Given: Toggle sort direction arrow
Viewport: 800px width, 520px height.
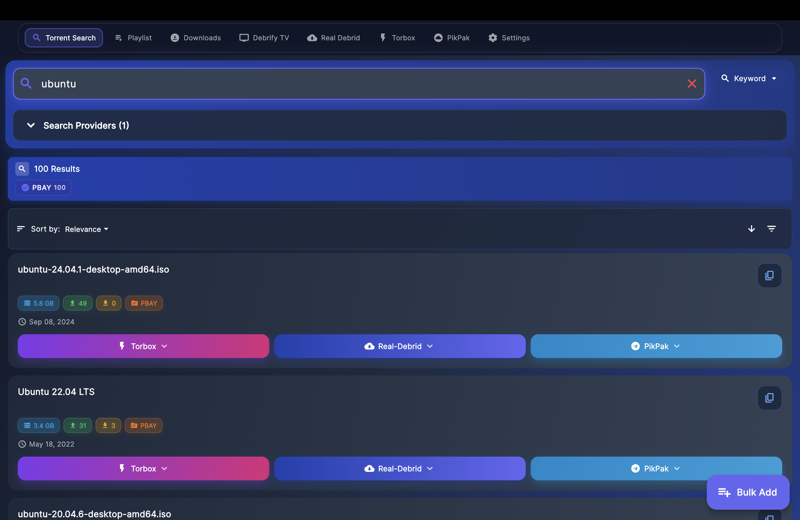Looking at the screenshot, I should click(752, 229).
